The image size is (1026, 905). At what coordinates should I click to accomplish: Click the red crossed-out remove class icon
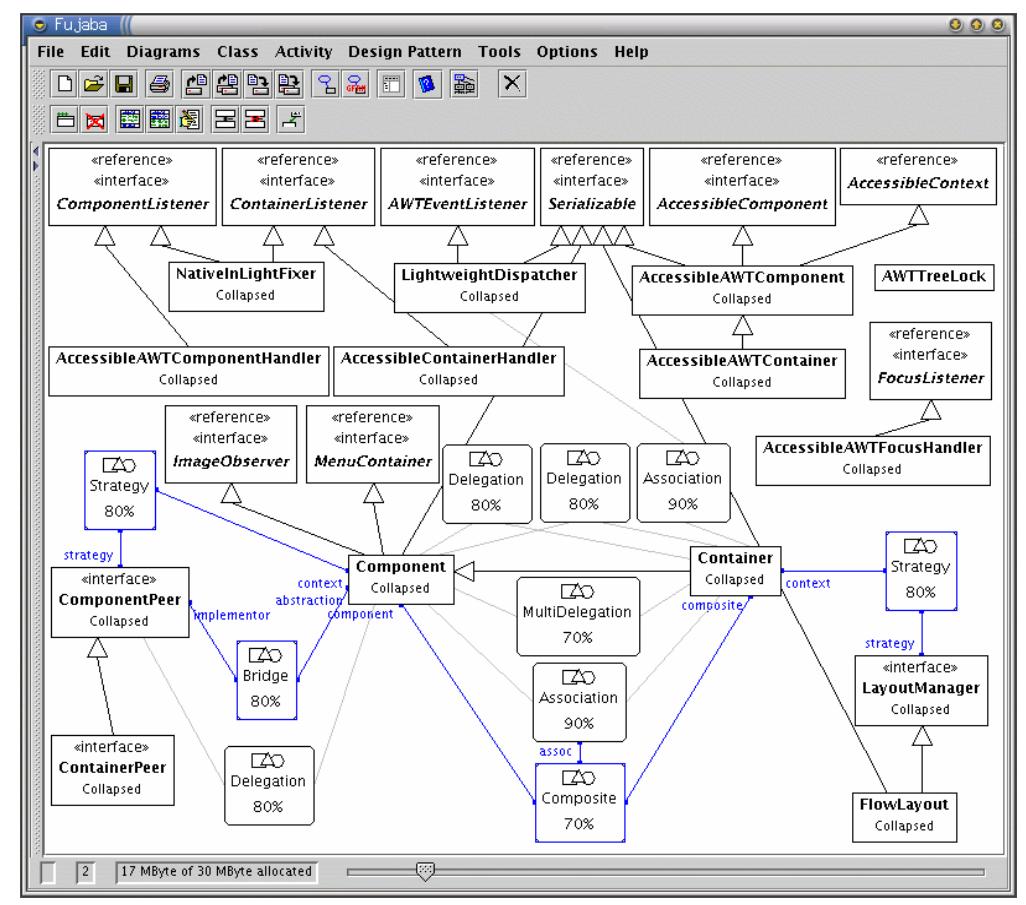pos(96,120)
